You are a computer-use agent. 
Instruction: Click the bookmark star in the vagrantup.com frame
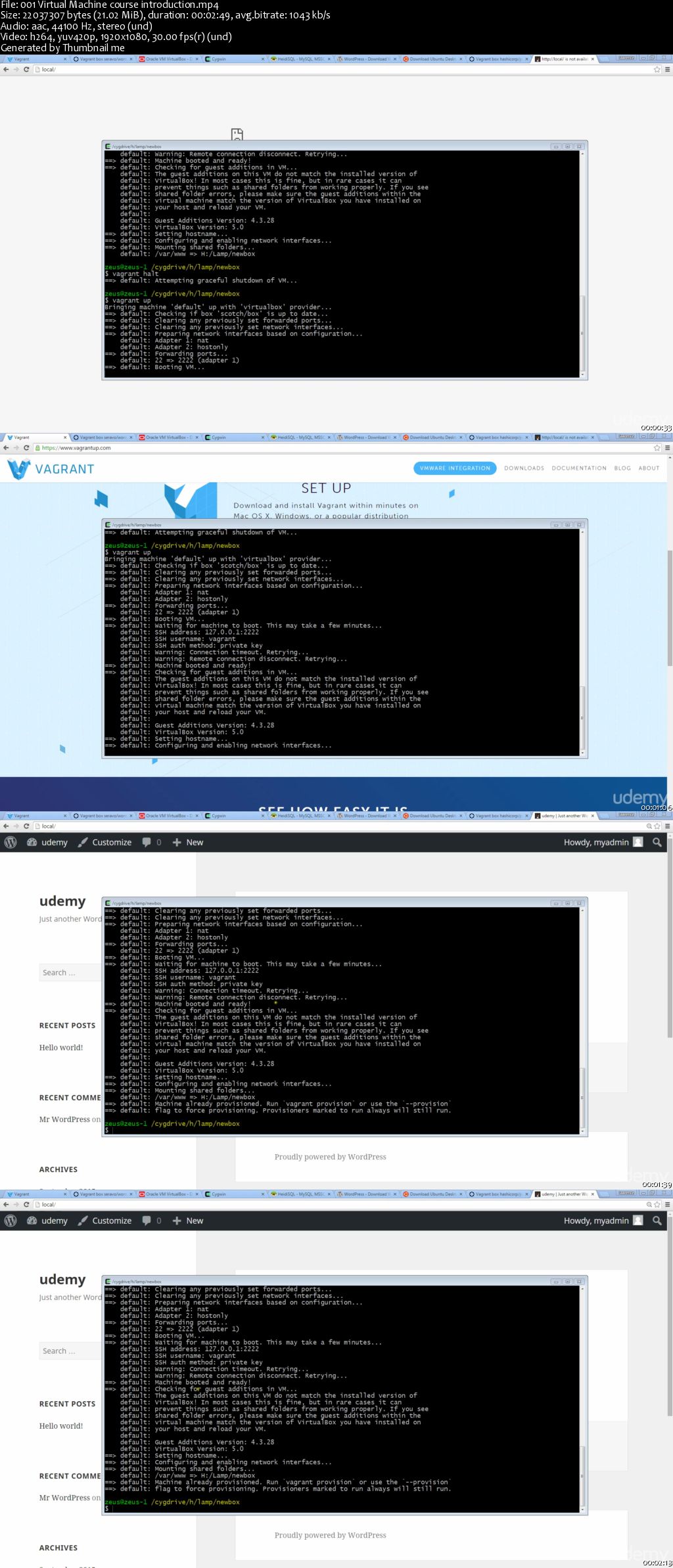(657, 448)
